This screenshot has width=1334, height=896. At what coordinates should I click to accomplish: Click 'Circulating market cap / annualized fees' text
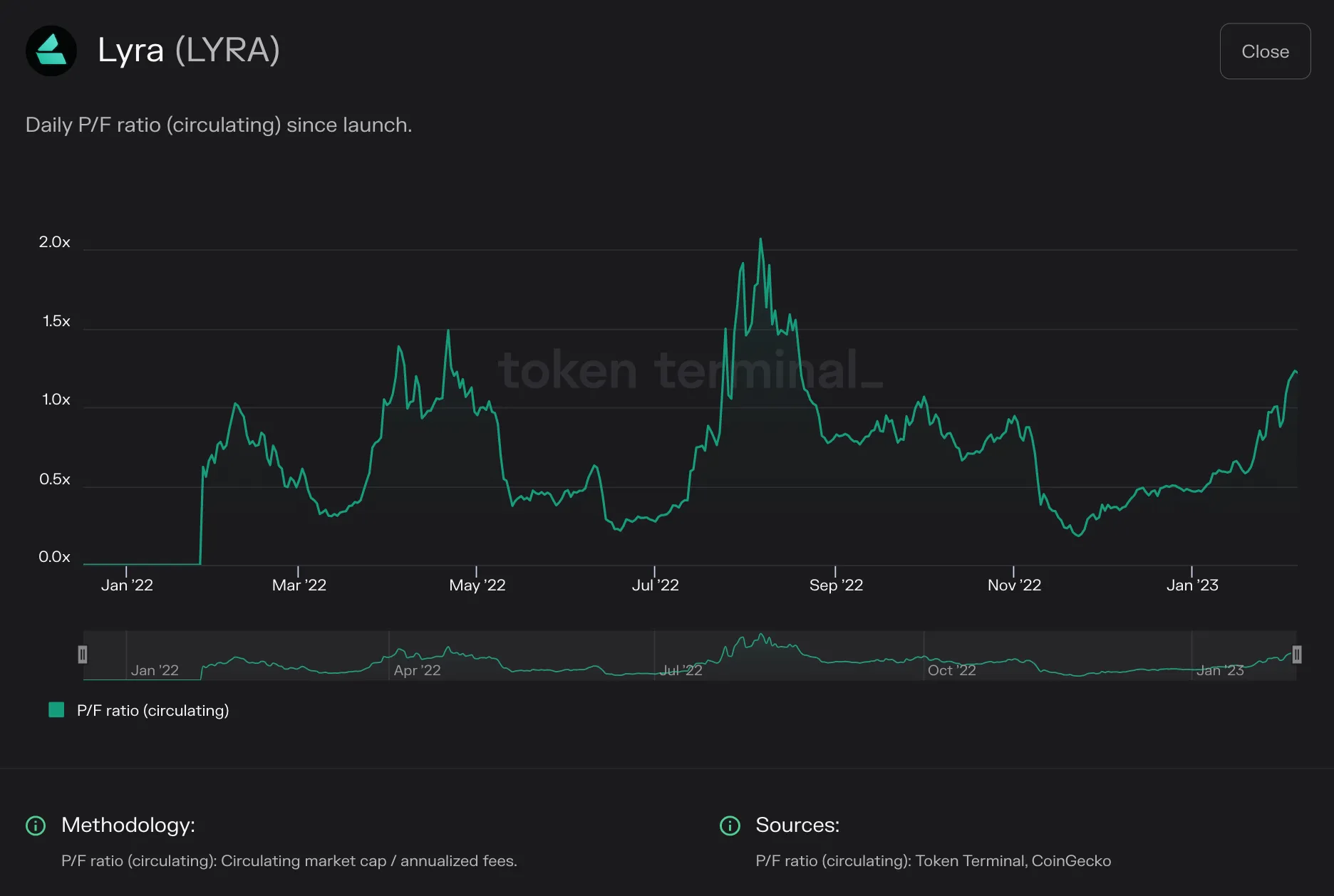[368, 861]
